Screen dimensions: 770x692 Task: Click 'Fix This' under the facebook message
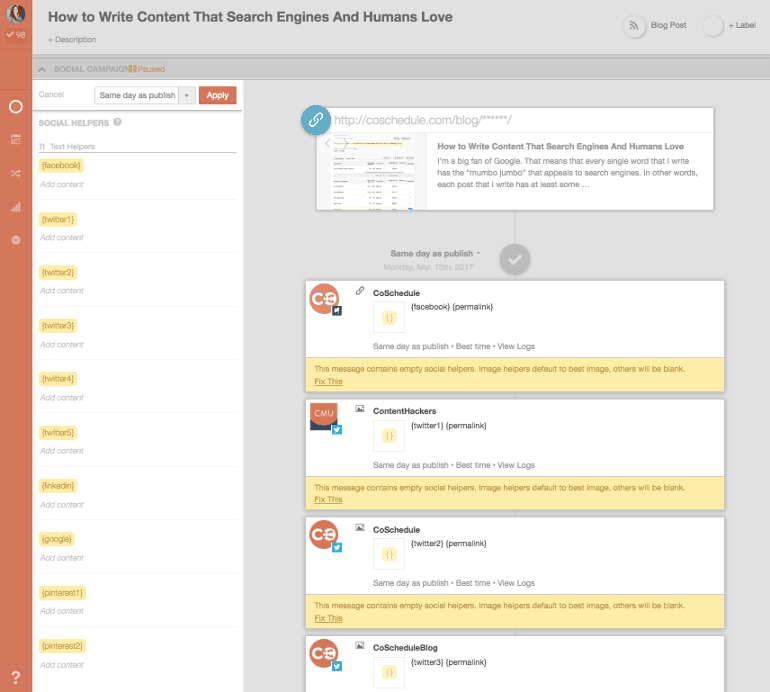(328, 381)
